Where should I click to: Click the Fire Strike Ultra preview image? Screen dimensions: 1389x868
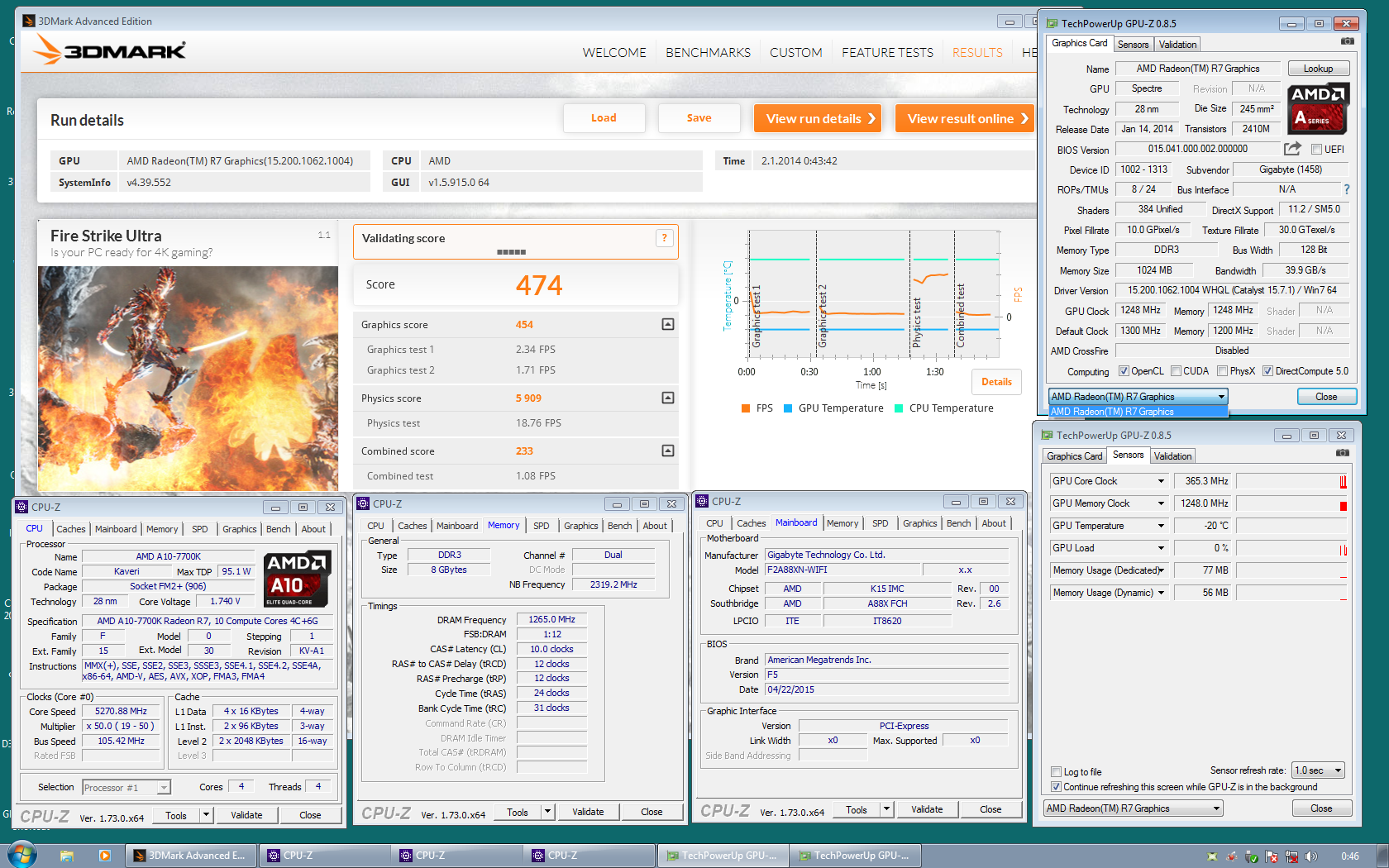[188, 379]
